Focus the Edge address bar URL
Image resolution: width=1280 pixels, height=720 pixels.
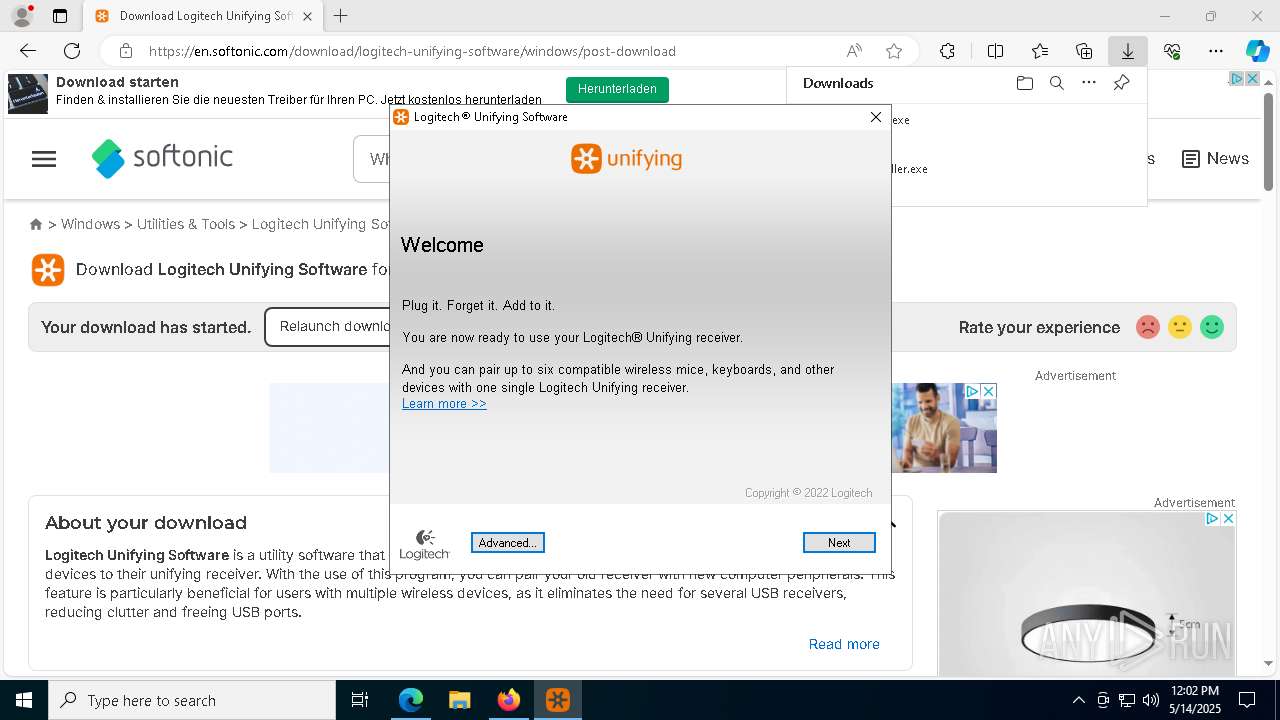pos(412,51)
